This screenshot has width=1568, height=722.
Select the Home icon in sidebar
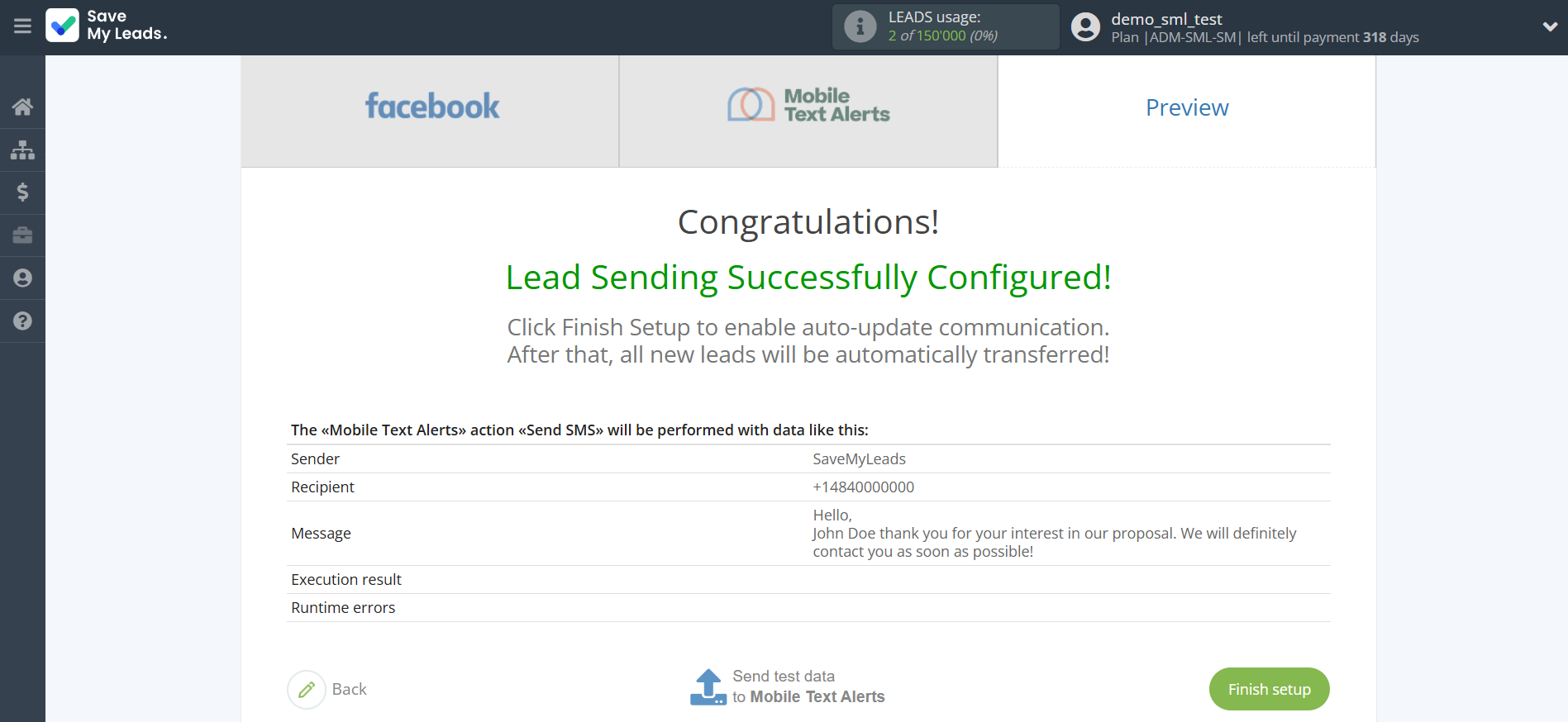tap(22, 106)
